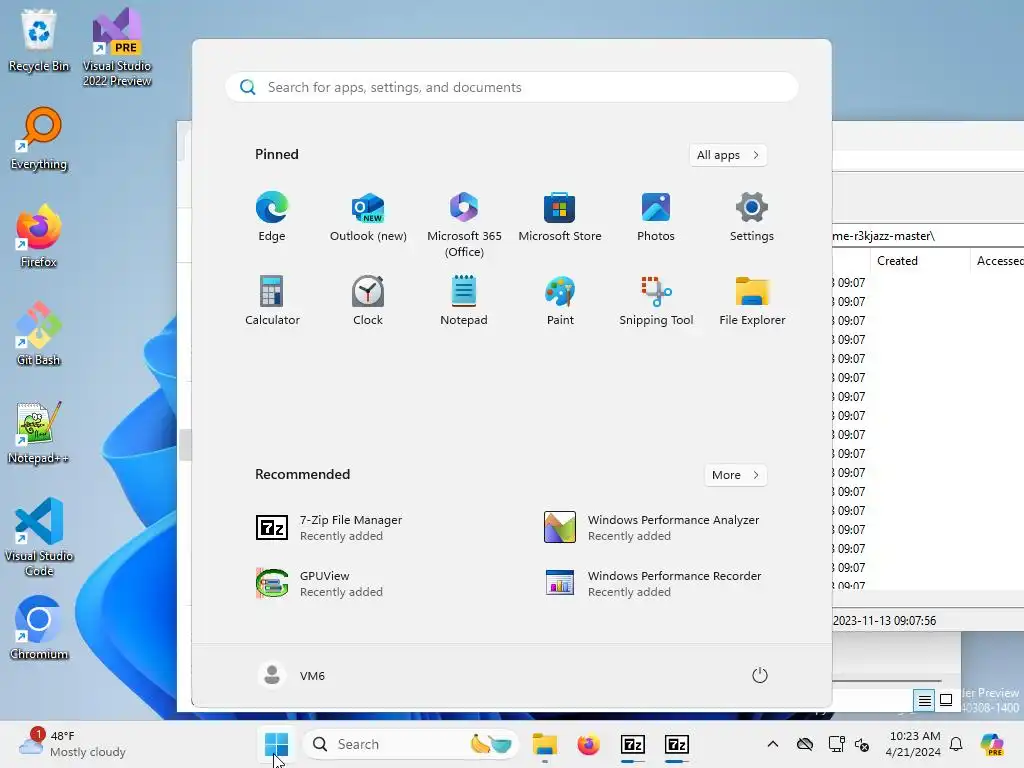Expand the All apps list
Image resolution: width=1024 pixels, height=768 pixels.
pyautogui.click(x=728, y=155)
